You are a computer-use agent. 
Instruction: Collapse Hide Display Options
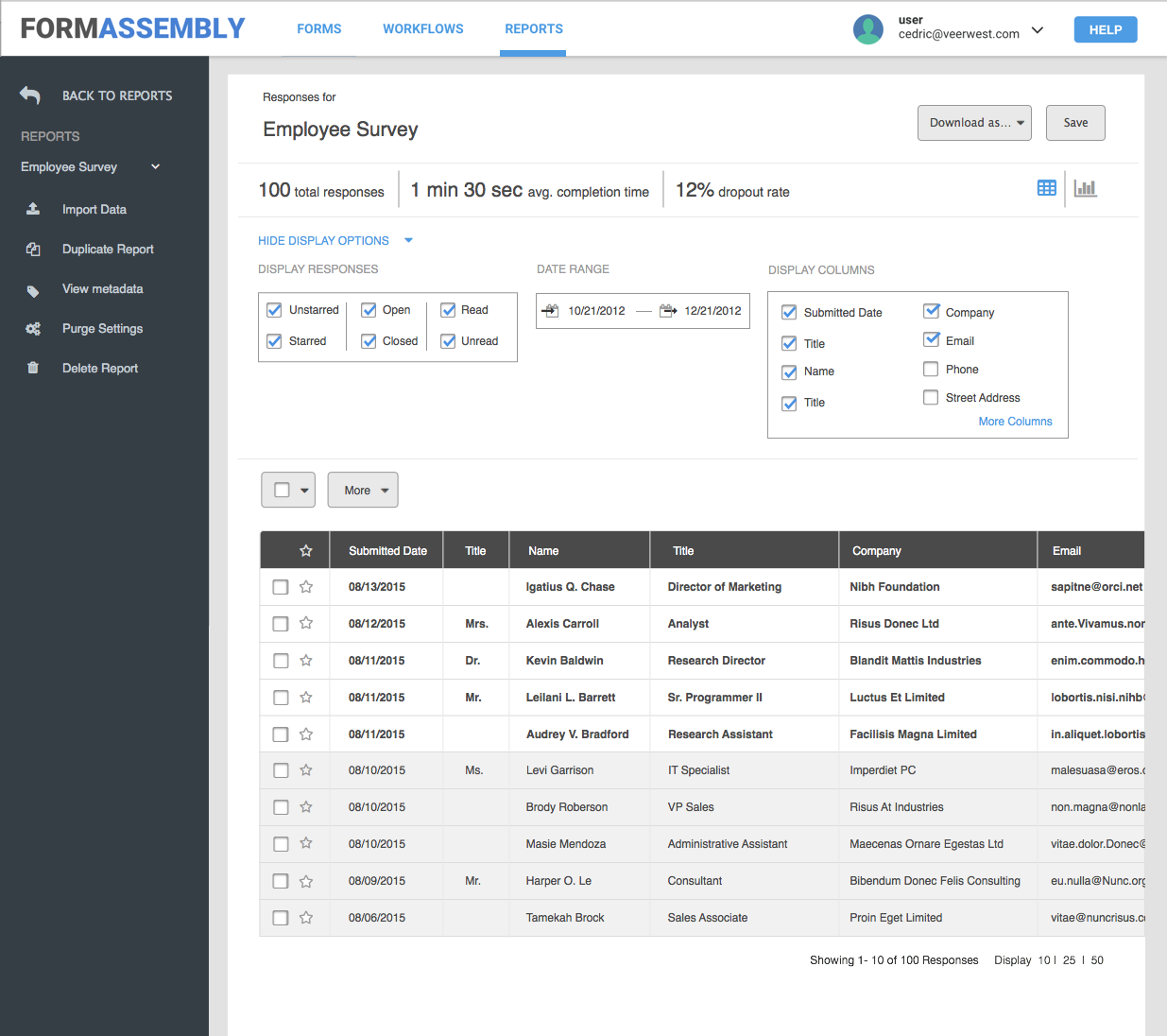[335, 241]
